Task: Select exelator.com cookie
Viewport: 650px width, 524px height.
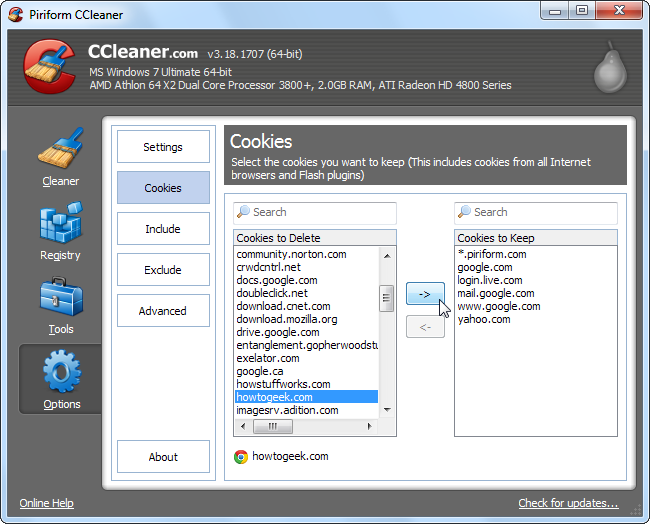Action: [x=307, y=358]
